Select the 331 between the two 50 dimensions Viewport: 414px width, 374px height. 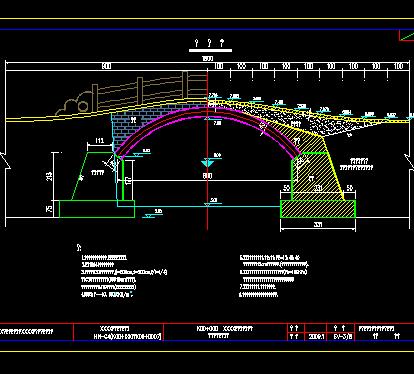click(x=318, y=188)
